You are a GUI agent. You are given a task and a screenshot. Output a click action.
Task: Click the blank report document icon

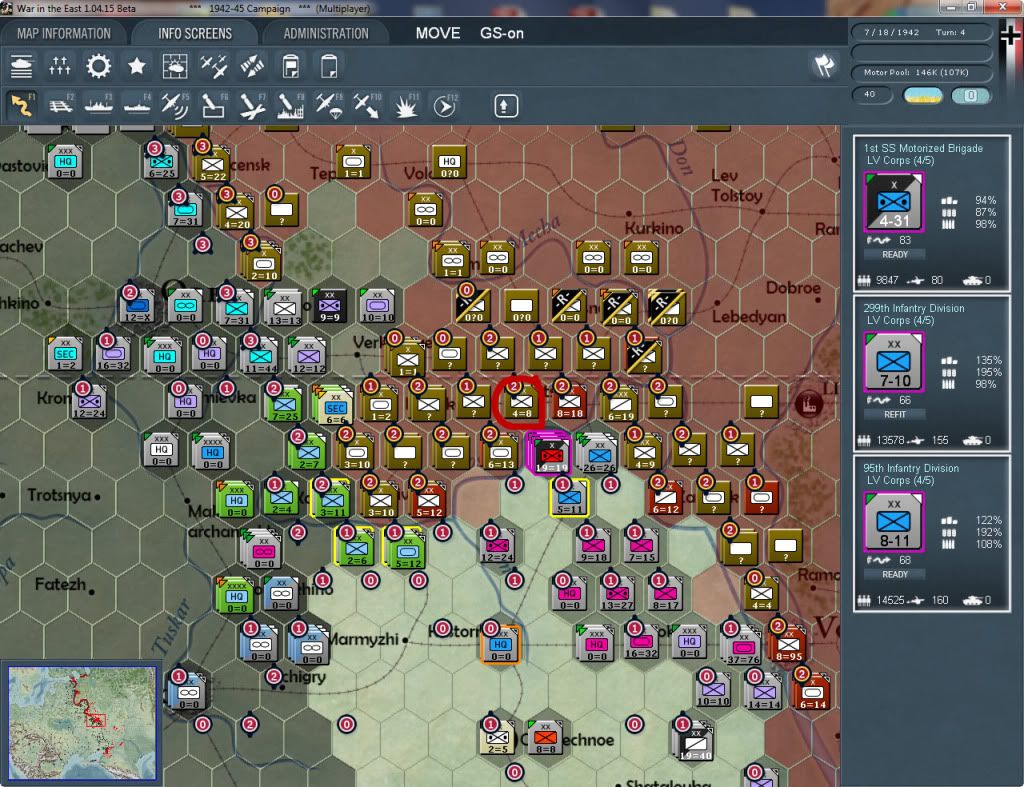pos(329,67)
